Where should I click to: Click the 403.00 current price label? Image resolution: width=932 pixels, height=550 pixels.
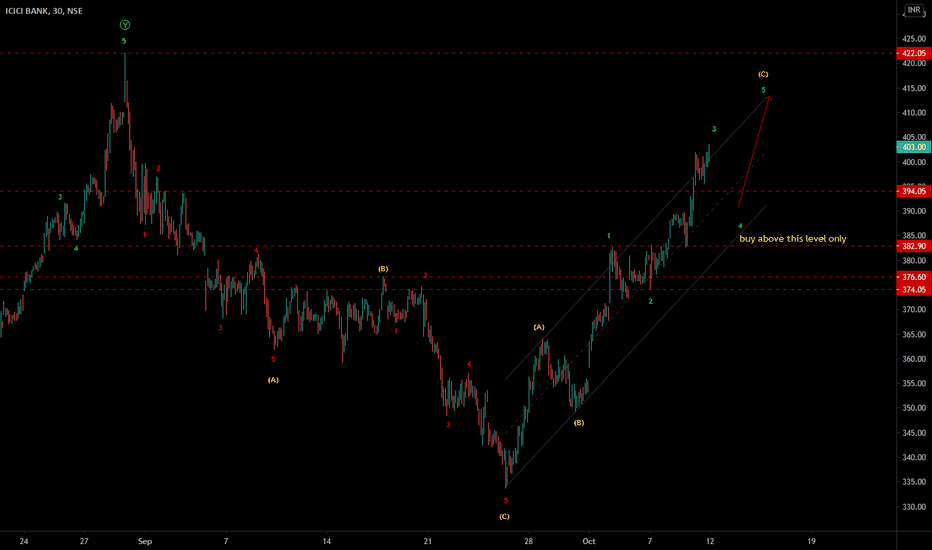pyautogui.click(x=914, y=147)
